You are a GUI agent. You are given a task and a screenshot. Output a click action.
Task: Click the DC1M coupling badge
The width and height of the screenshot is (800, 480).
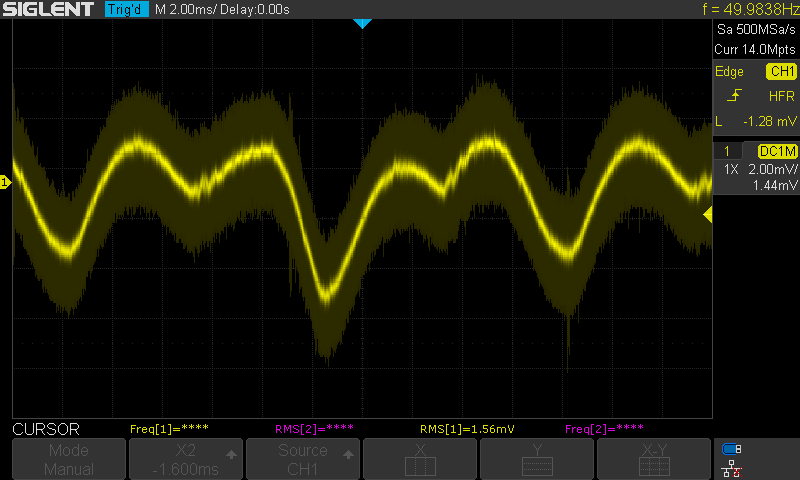[778, 151]
